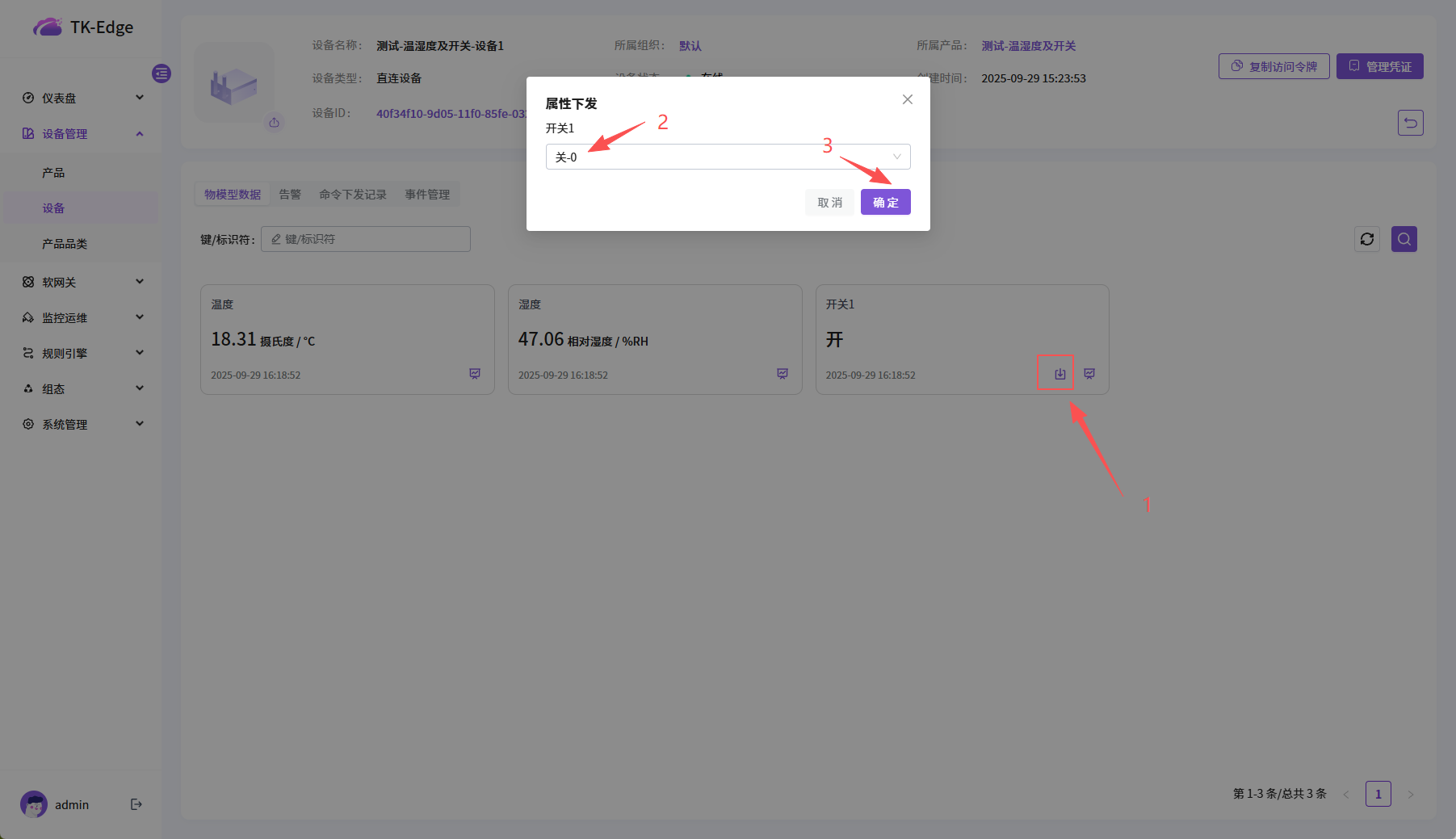Click the return back arrow icon

[1410, 123]
